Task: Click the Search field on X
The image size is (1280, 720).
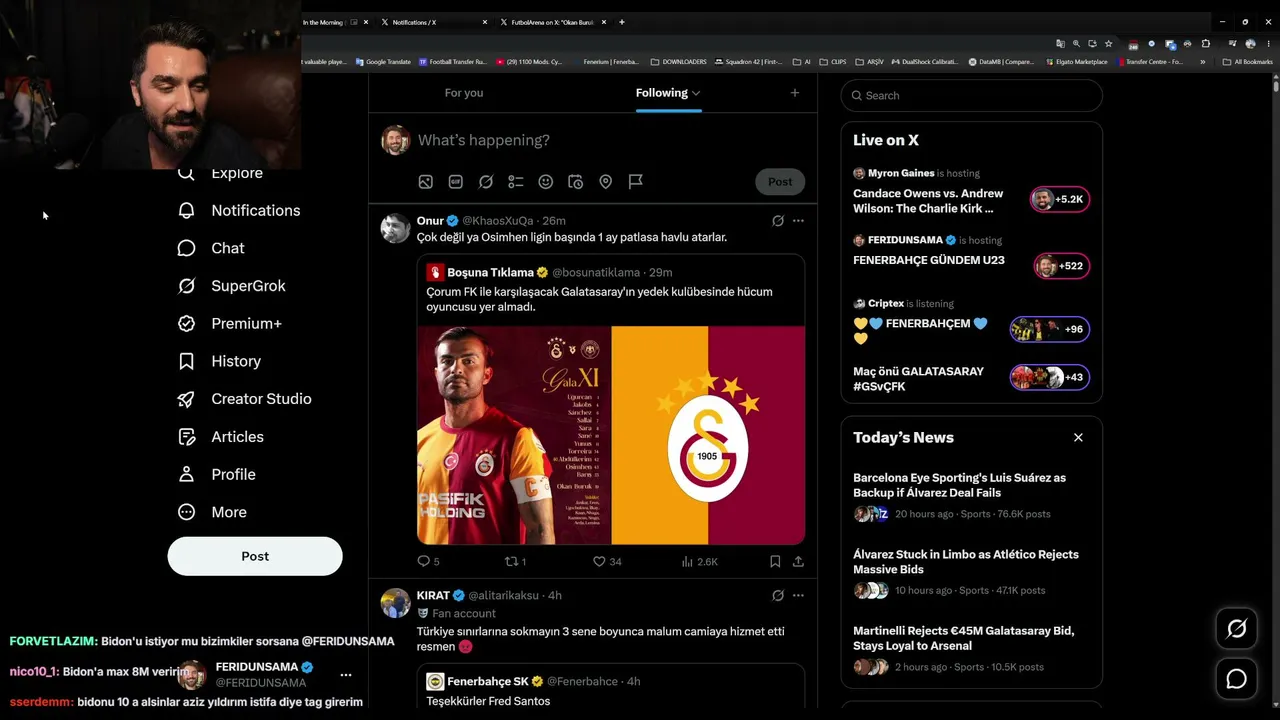Action: (x=972, y=96)
